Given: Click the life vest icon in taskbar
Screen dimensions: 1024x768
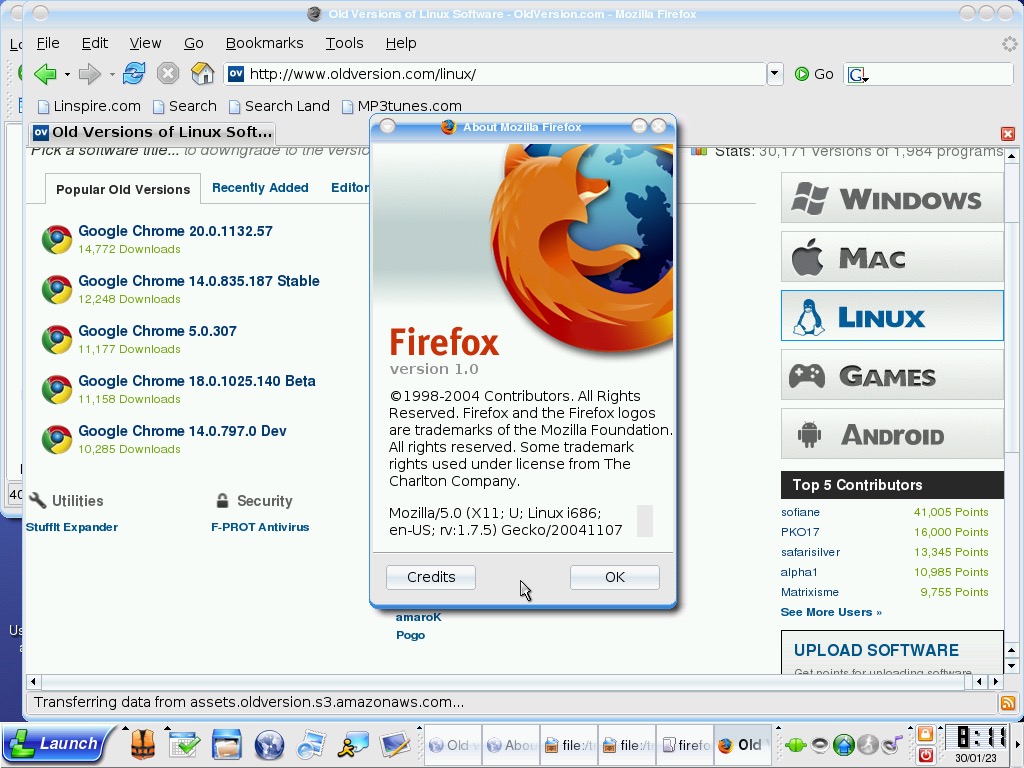Looking at the screenshot, I should click(x=143, y=745).
